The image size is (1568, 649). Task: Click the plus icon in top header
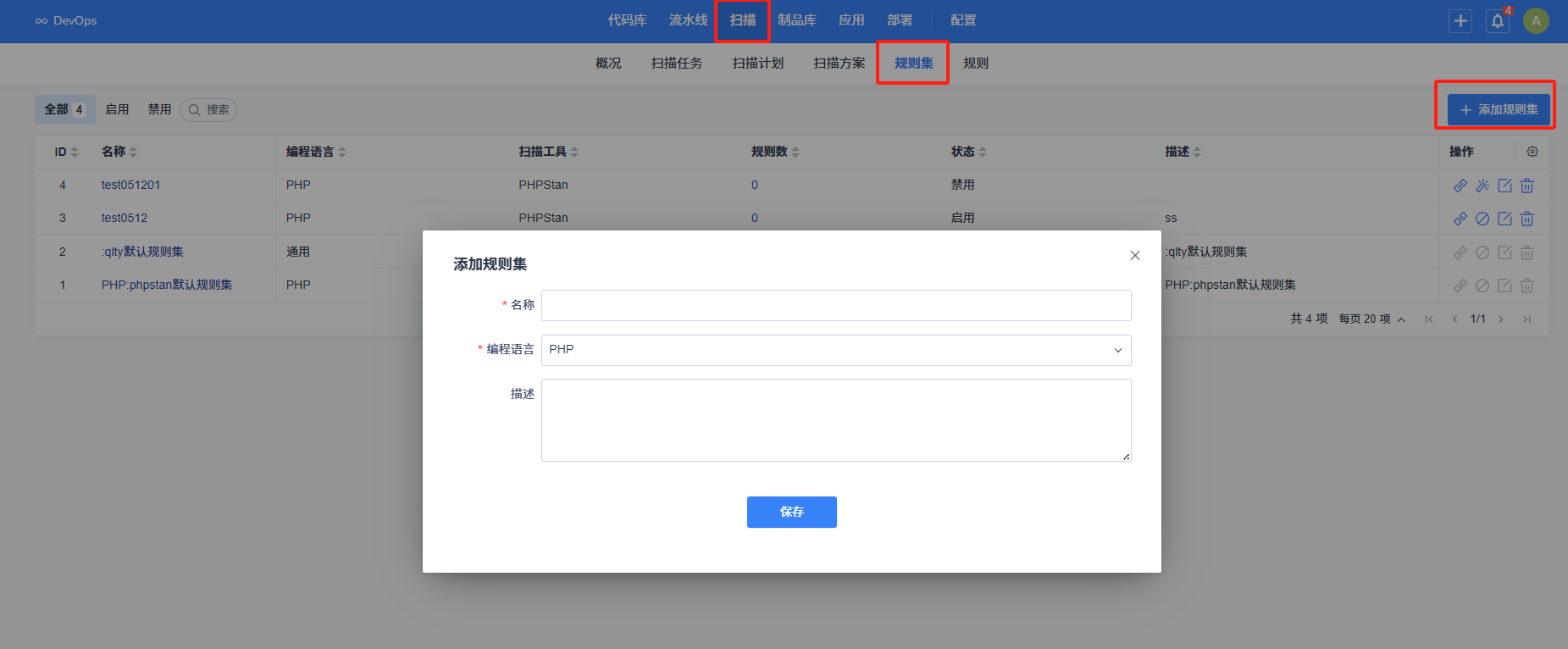pyautogui.click(x=1460, y=21)
